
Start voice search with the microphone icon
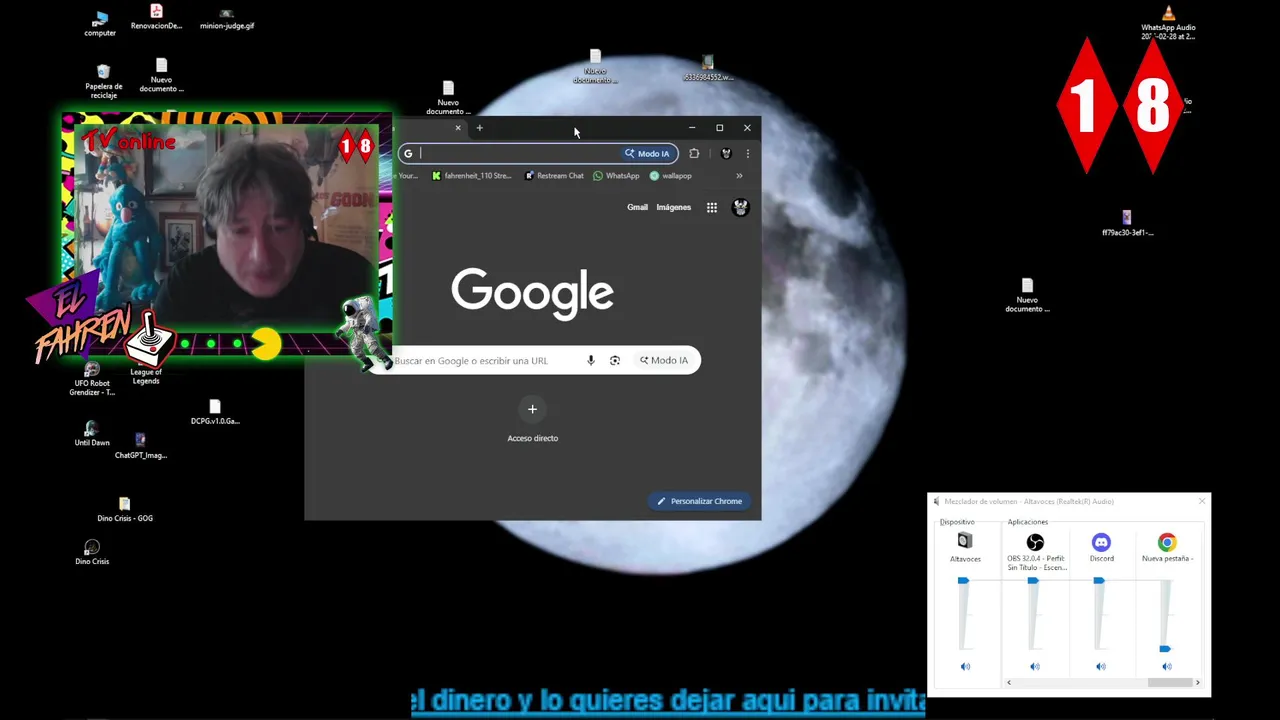coord(591,360)
